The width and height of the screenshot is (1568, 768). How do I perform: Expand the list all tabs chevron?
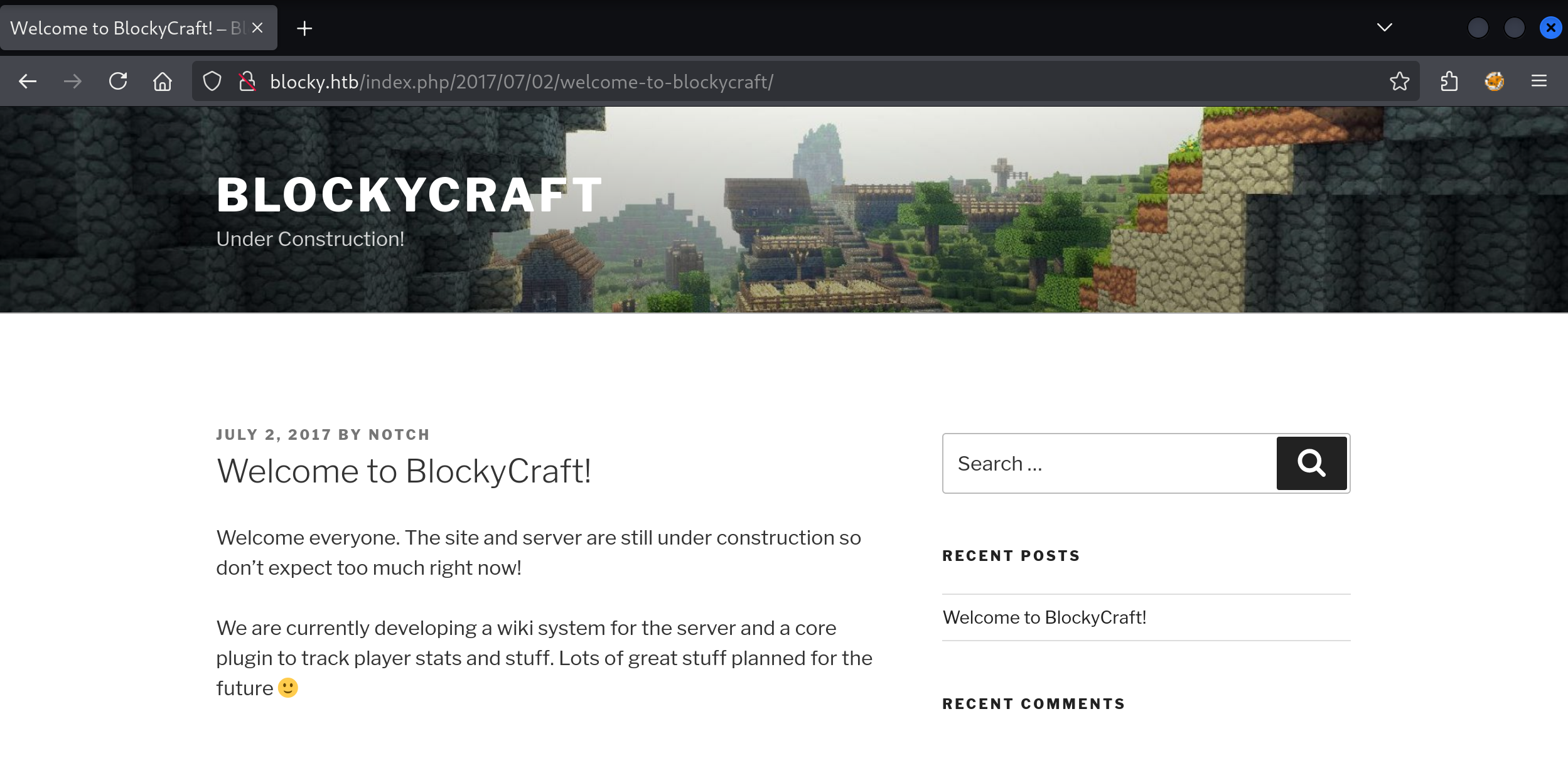1385,28
